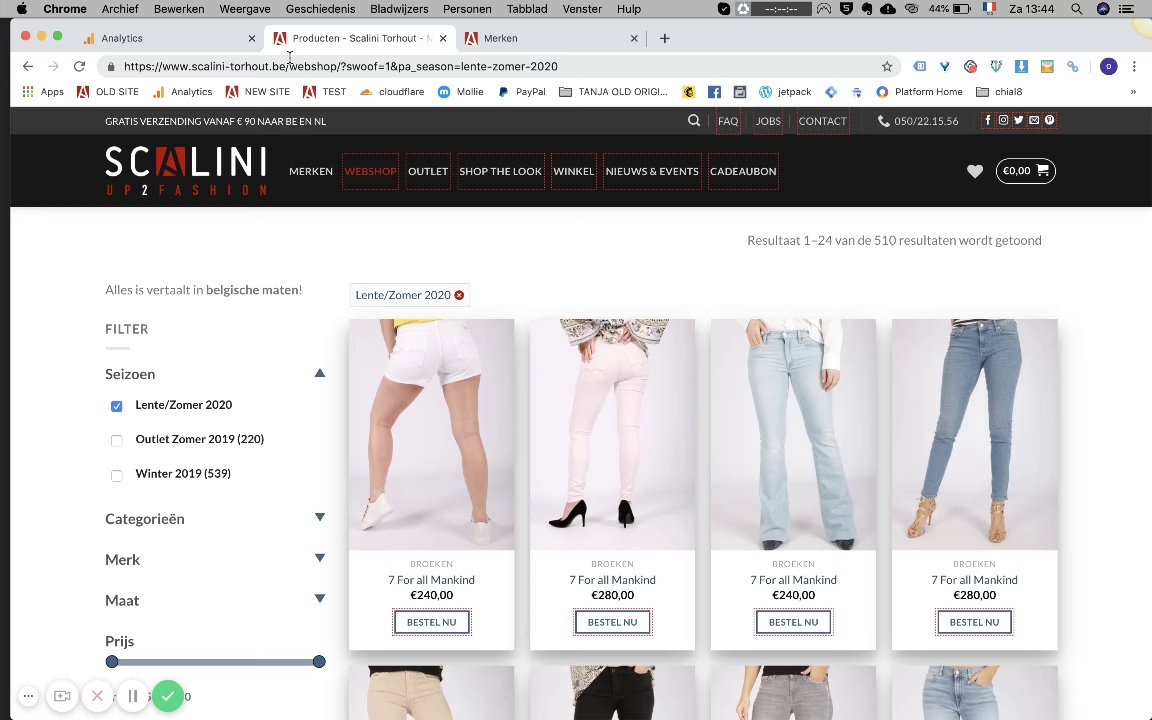Open the FAQ link in top bar

pyautogui.click(x=728, y=121)
